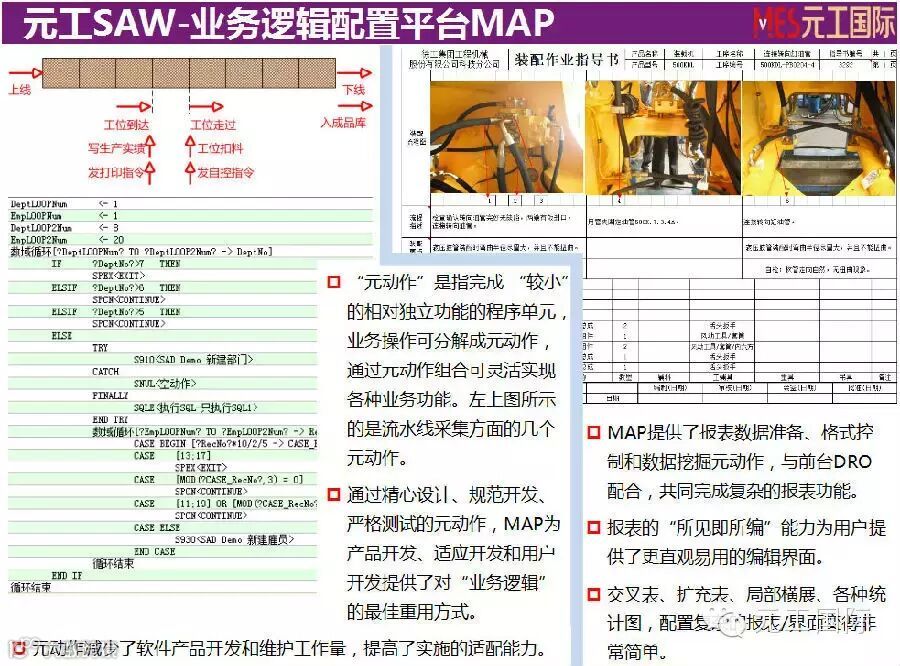Screen dimensions: 900x666
Task: Click the line '严格测试的元动作，MAP为'
Action: coord(453,524)
